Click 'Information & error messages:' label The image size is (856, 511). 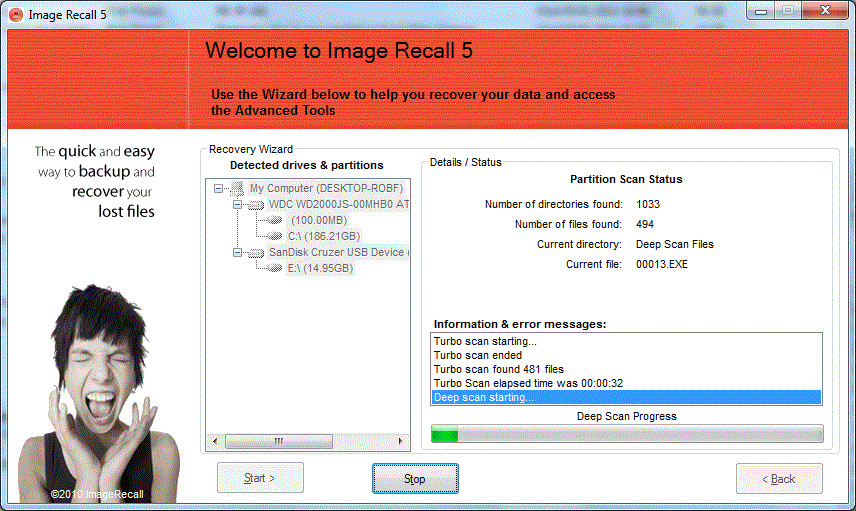[x=520, y=324]
